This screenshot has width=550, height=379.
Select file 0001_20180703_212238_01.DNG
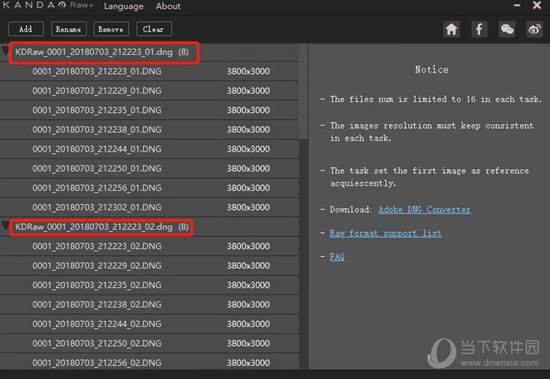tap(149, 129)
